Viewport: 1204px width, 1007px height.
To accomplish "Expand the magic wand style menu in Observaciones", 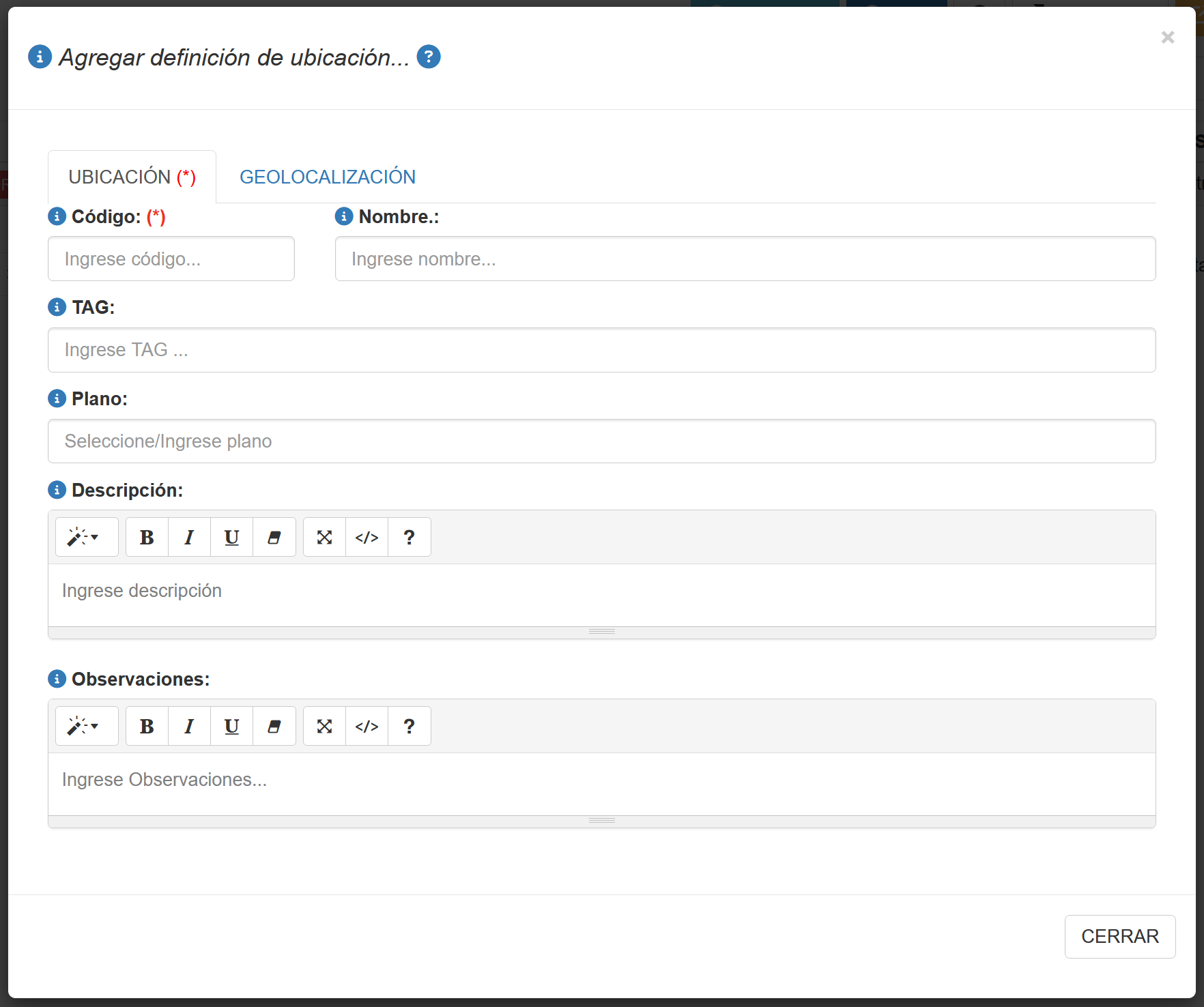I will coord(87,727).
